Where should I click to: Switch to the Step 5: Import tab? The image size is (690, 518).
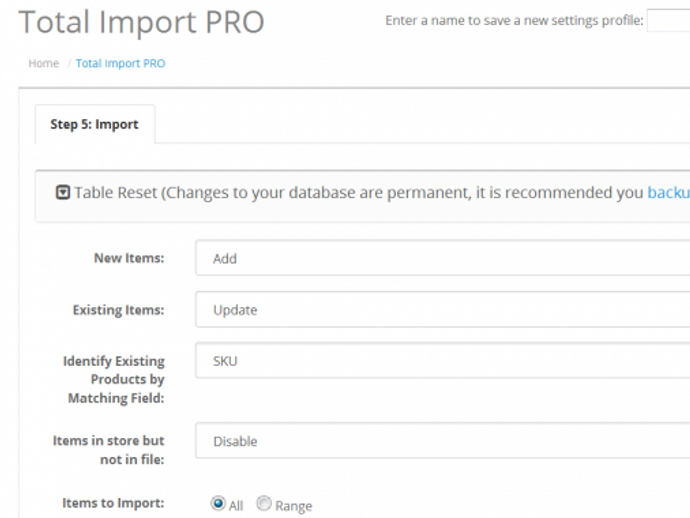point(95,125)
